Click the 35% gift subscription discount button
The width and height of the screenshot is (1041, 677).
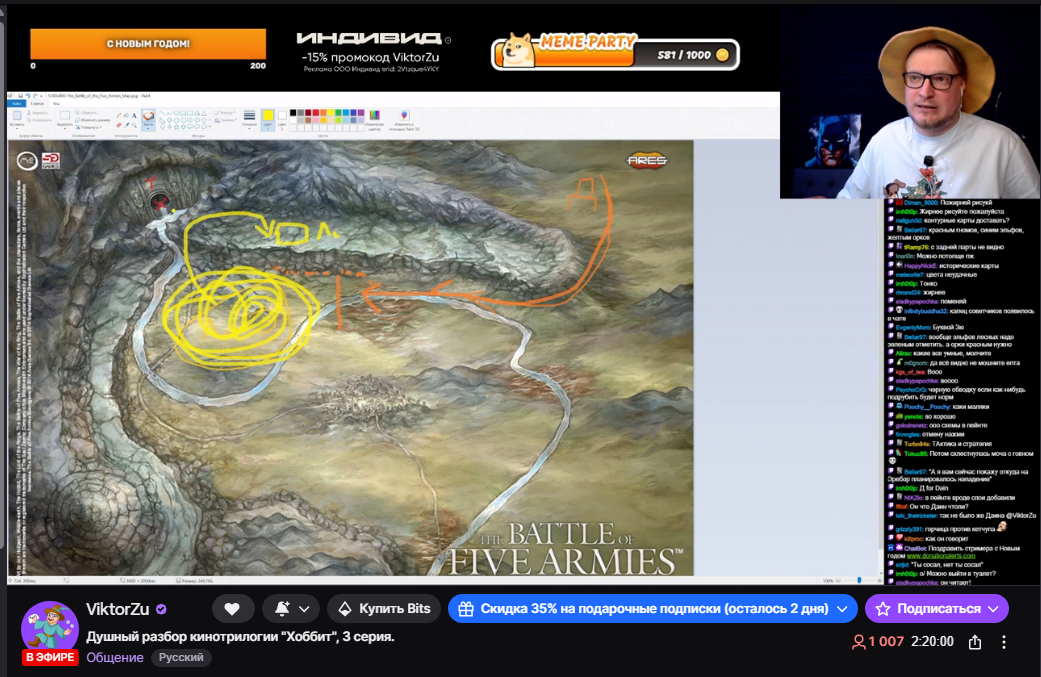coord(653,609)
